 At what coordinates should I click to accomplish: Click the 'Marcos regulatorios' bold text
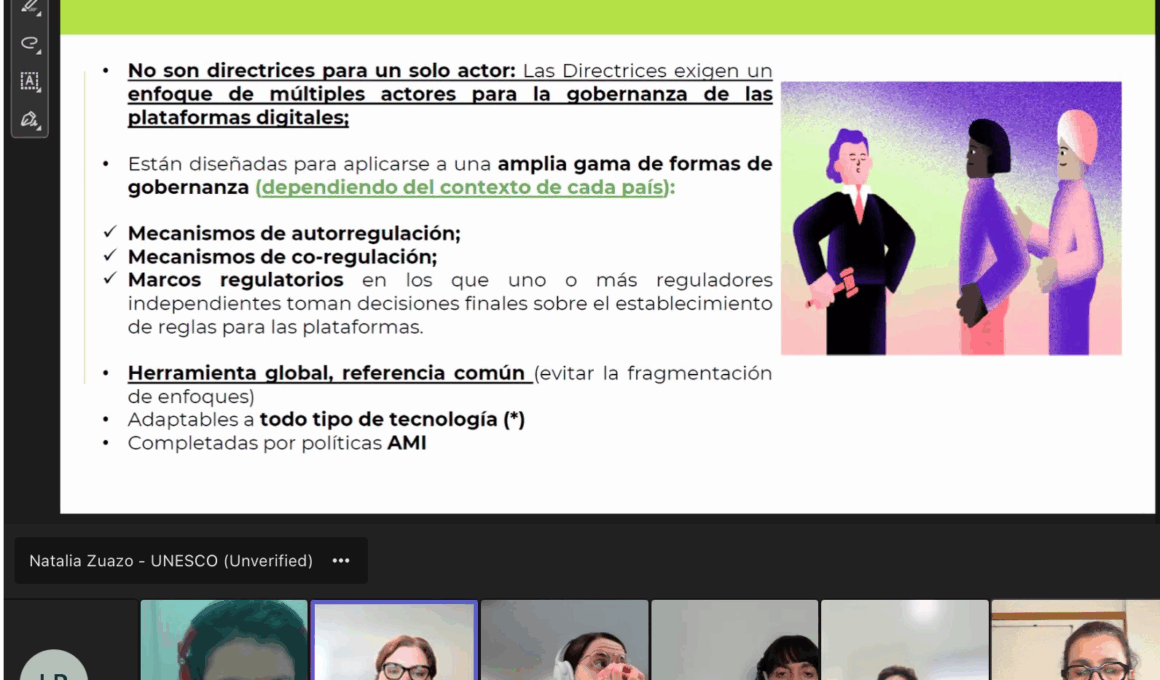point(235,279)
